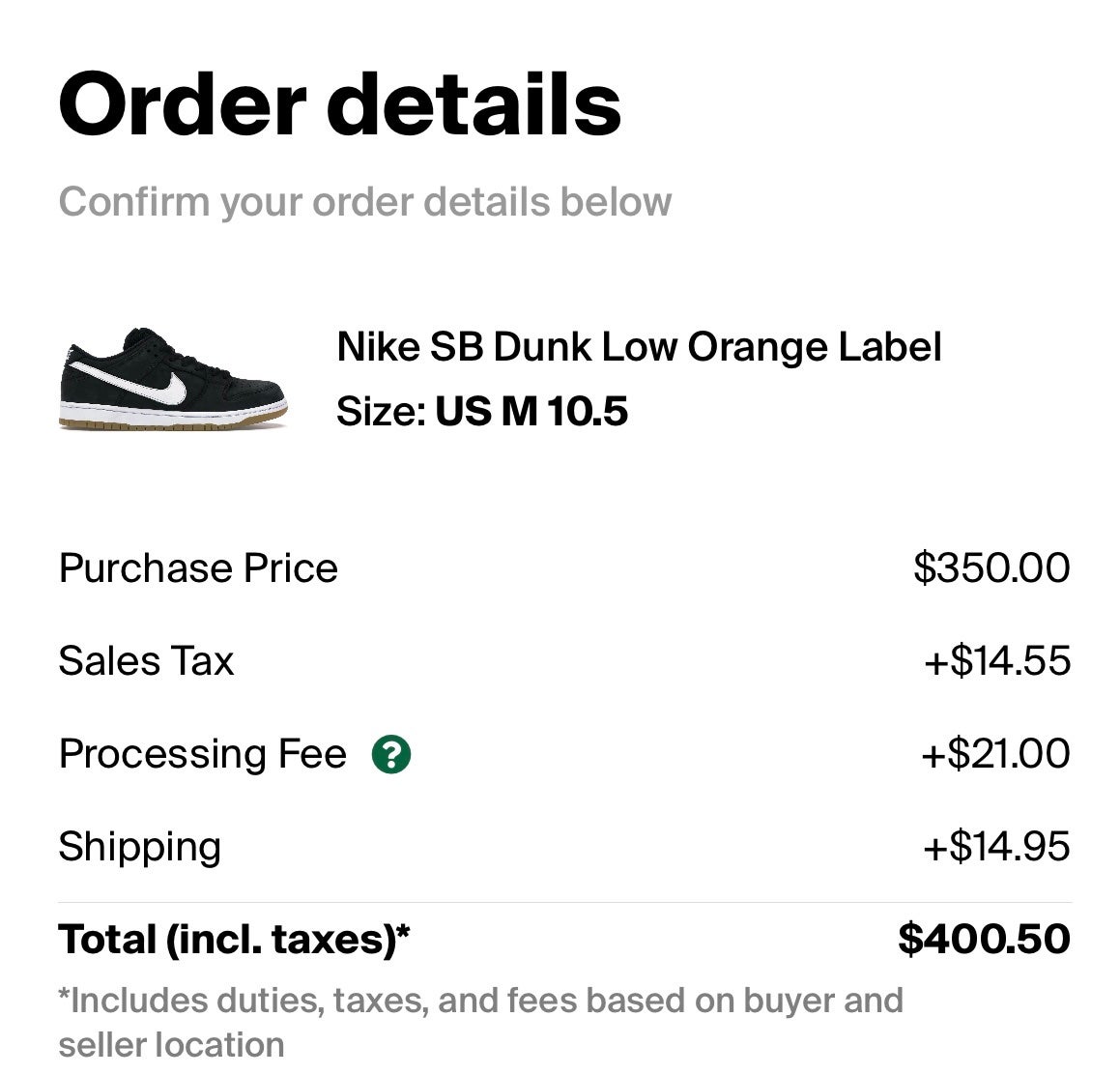
Task: Click the Purchase Price label
Action: [198, 569]
